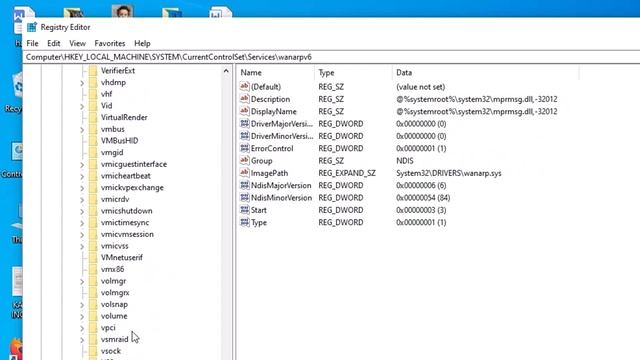Click the NDIS data value

point(404,161)
